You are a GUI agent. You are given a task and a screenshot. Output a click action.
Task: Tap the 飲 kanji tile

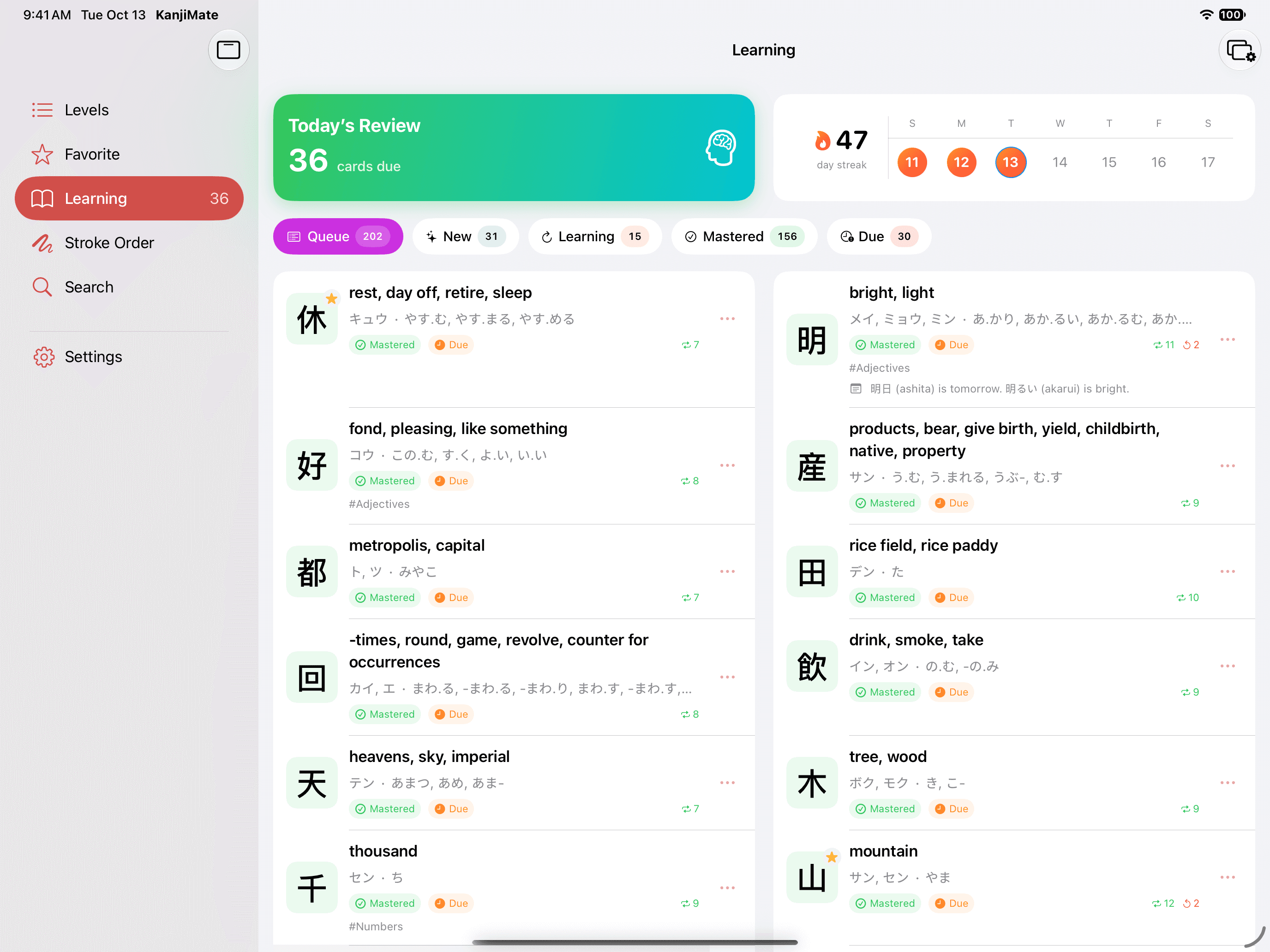812,666
